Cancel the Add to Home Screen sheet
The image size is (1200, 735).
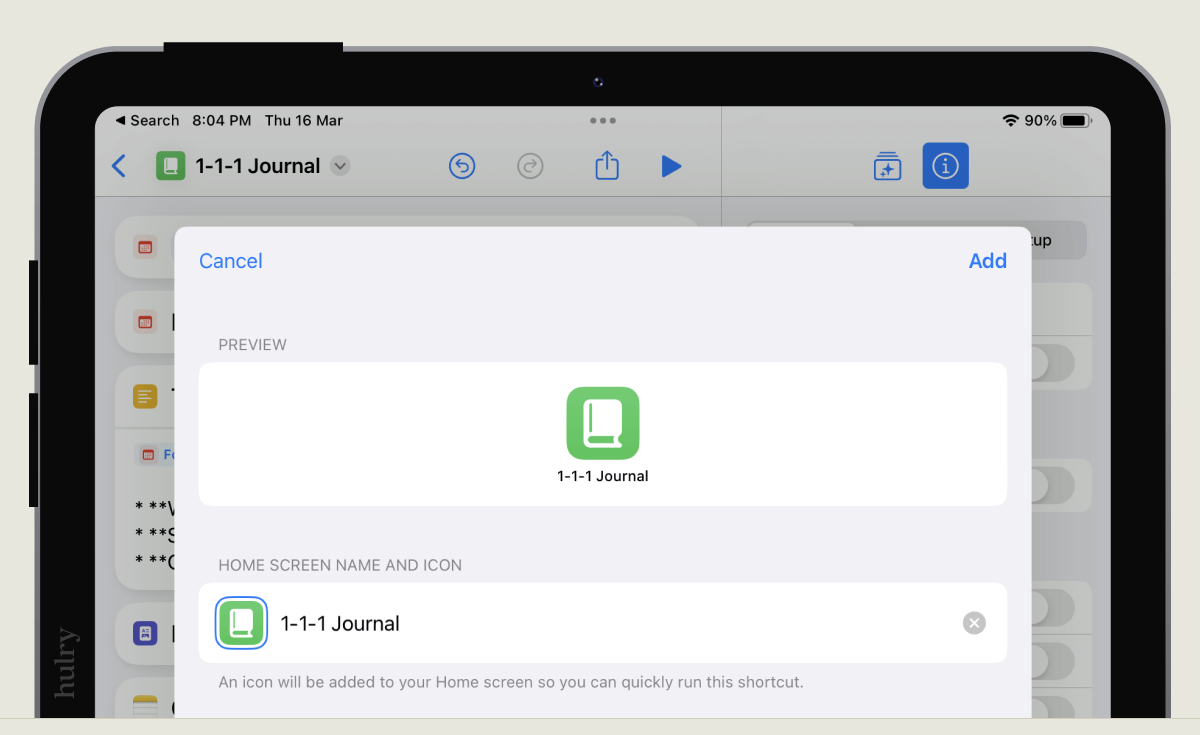point(230,261)
